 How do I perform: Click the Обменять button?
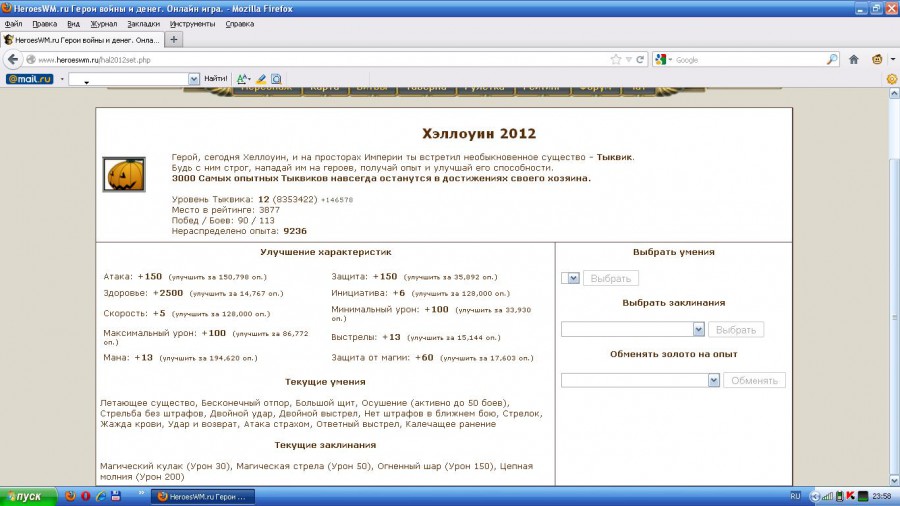click(x=754, y=380)
